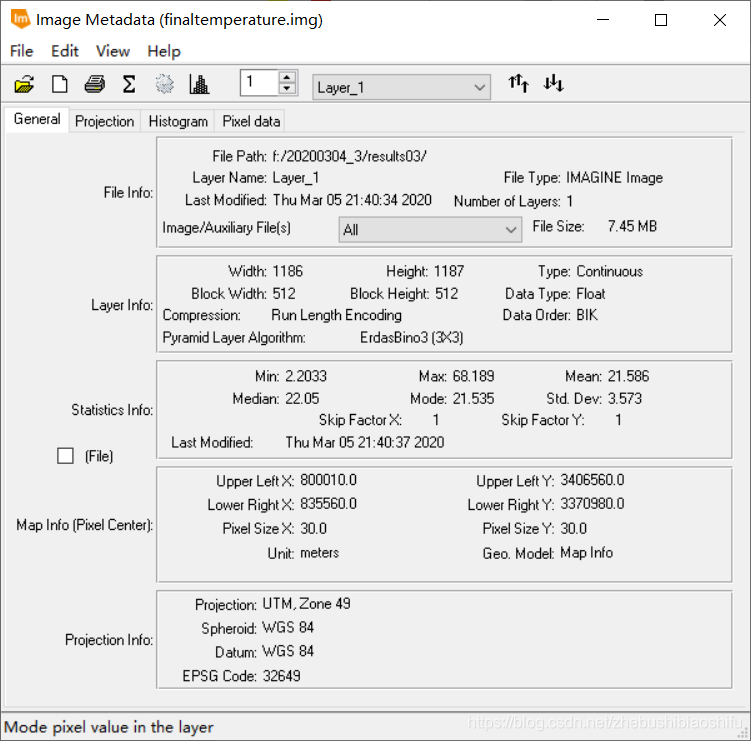Open the Layer_1 dropdown

(401, 87)
